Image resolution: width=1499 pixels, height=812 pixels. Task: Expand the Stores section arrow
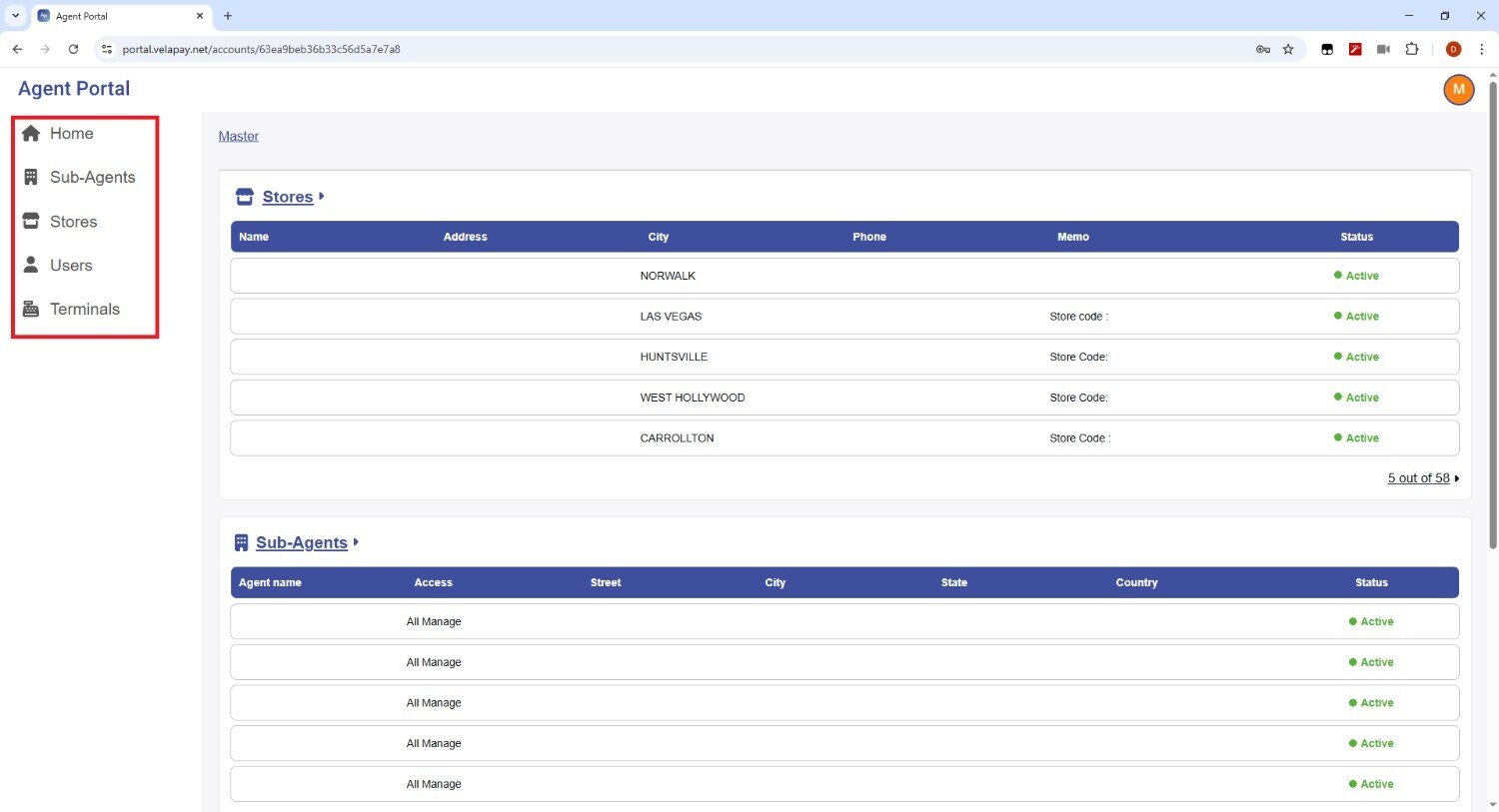[321, 197]
